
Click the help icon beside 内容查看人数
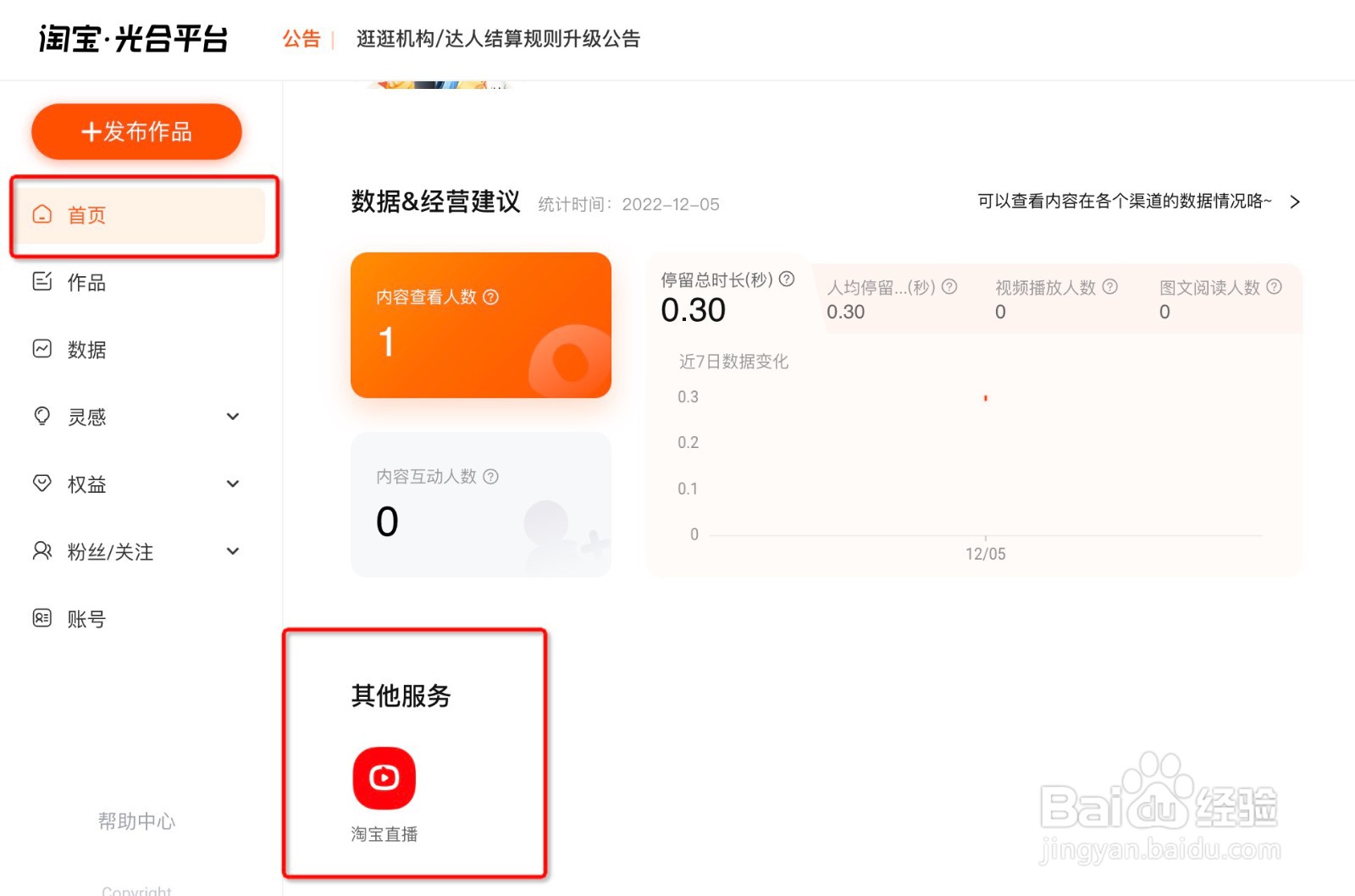490,297
